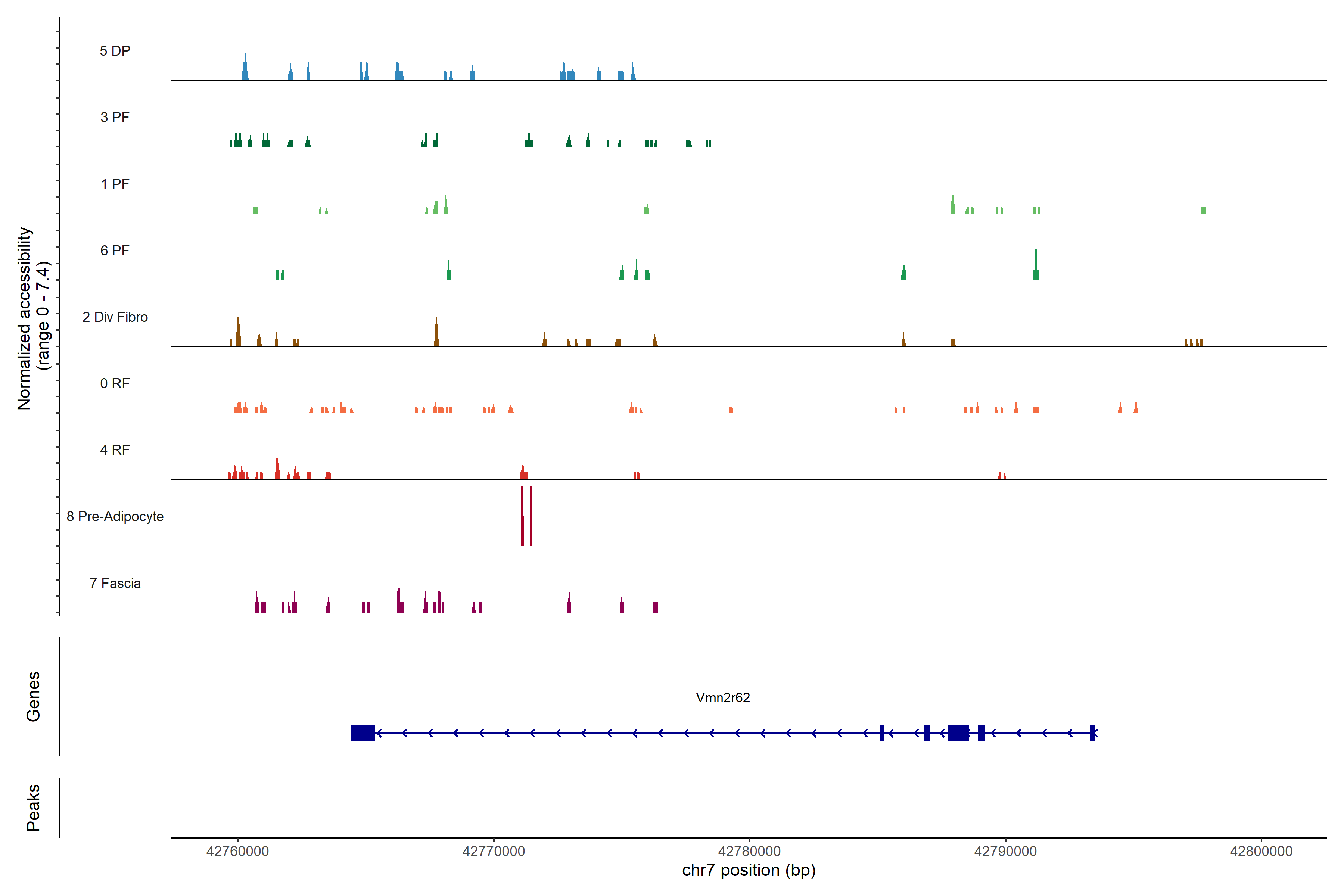
Task: Click the 1 PF track label
Action: tap(115, 184)
